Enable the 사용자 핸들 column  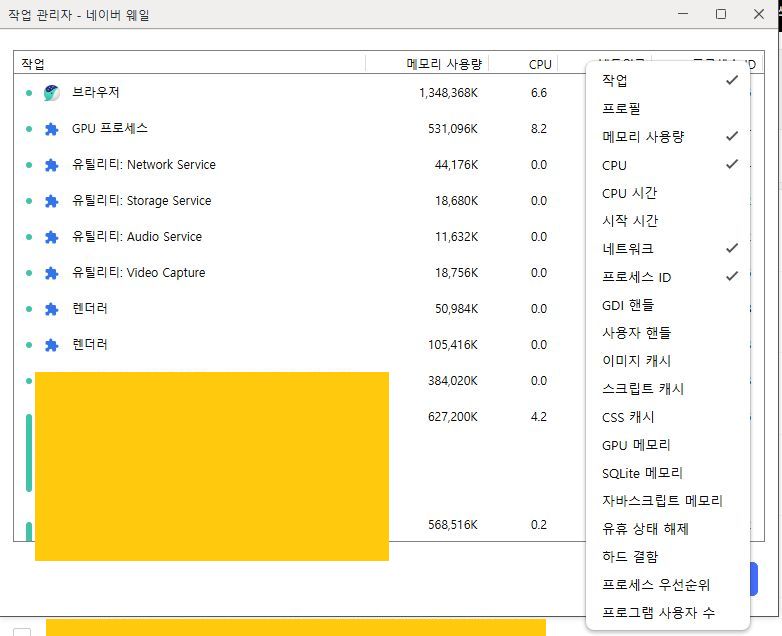coord(668,332)
